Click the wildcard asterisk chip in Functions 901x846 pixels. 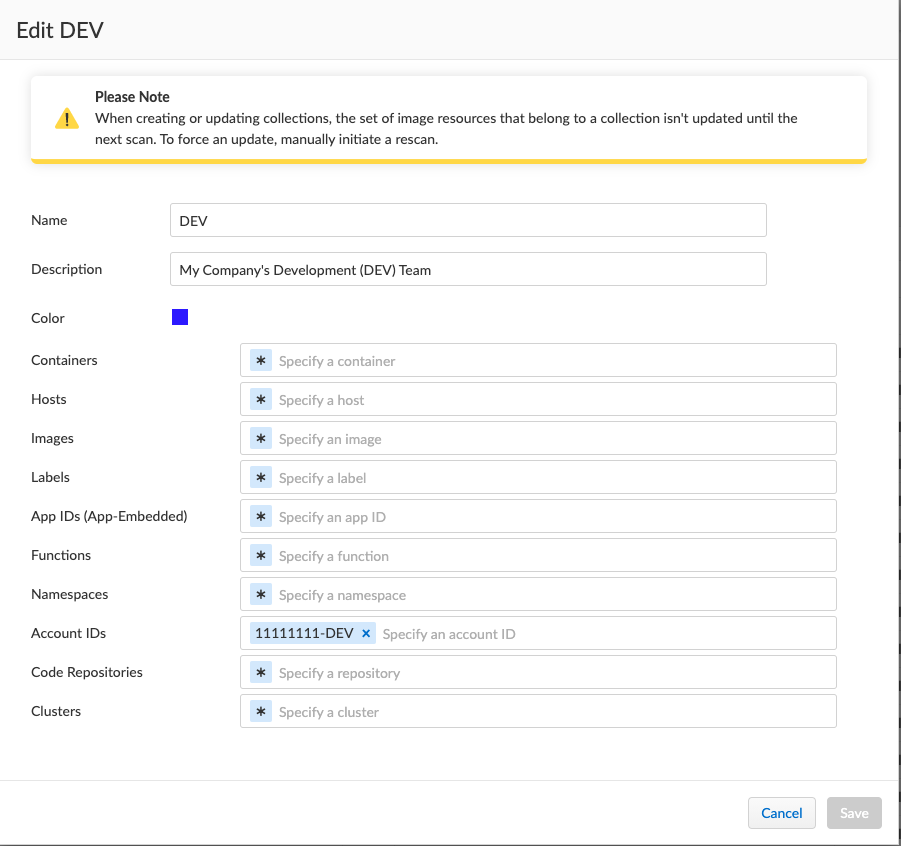(261, 556)
